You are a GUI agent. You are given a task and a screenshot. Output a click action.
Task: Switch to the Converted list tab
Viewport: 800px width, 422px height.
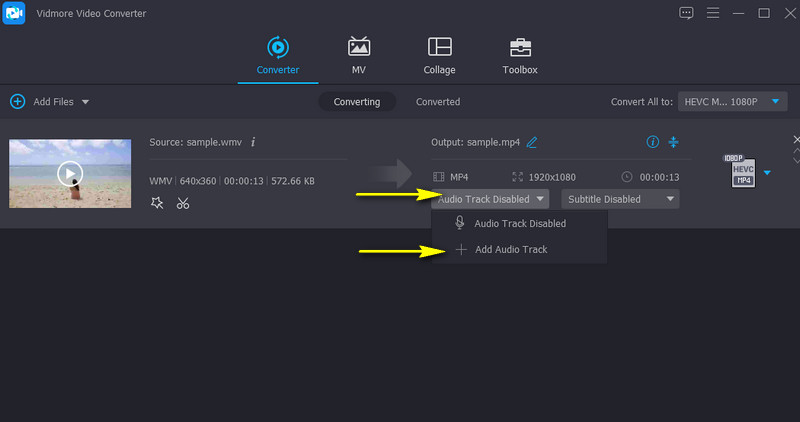[x=438, y=102]
